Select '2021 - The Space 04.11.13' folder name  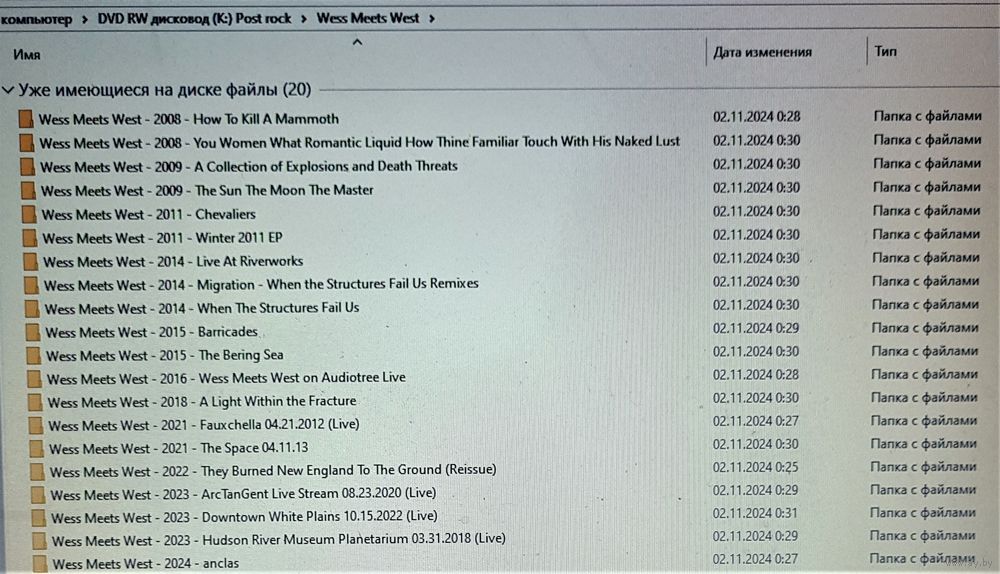(179, 448)
